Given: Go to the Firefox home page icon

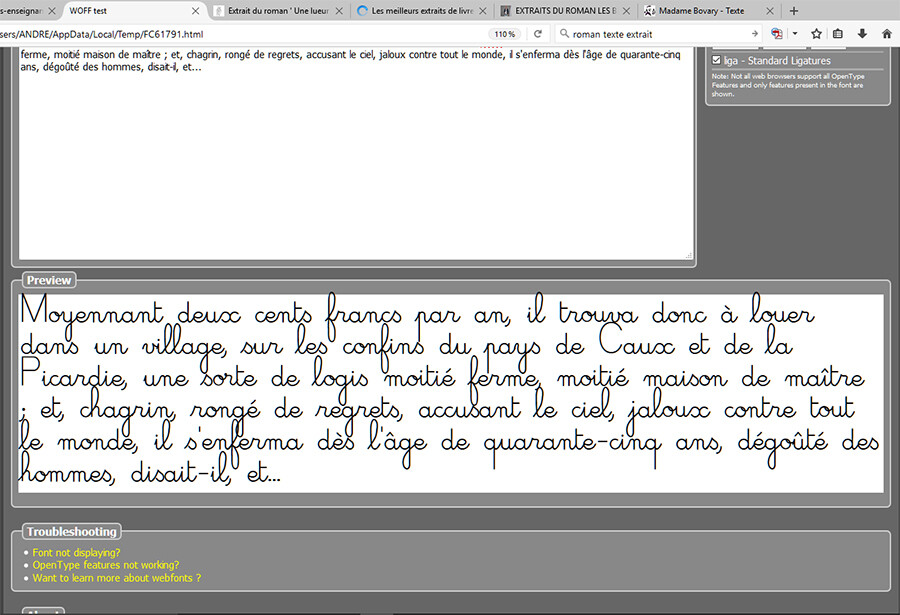Looking at the screenshot, I should click(x=886, y=34).
